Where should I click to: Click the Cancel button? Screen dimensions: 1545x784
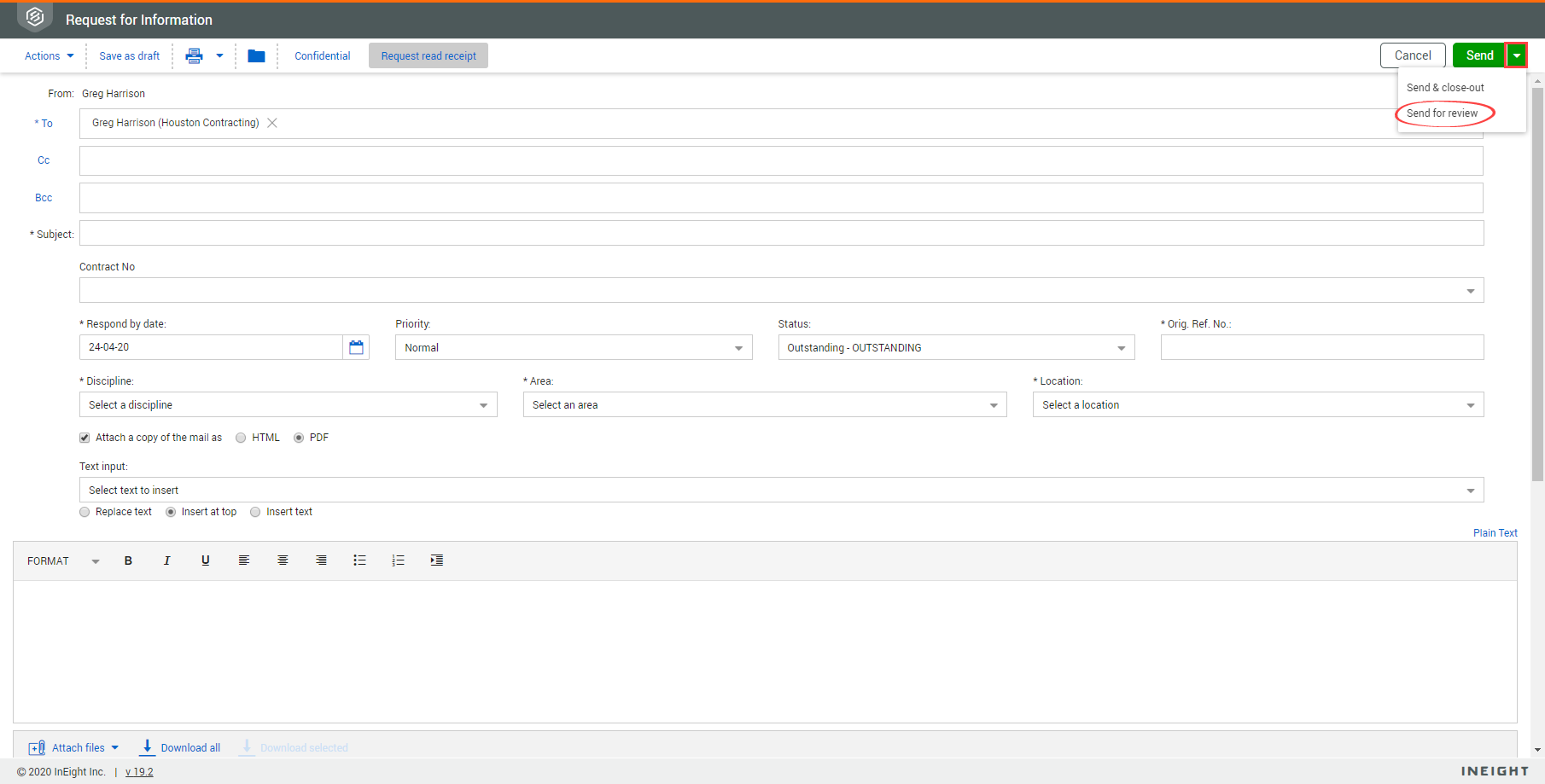[x=1412, y=55]
